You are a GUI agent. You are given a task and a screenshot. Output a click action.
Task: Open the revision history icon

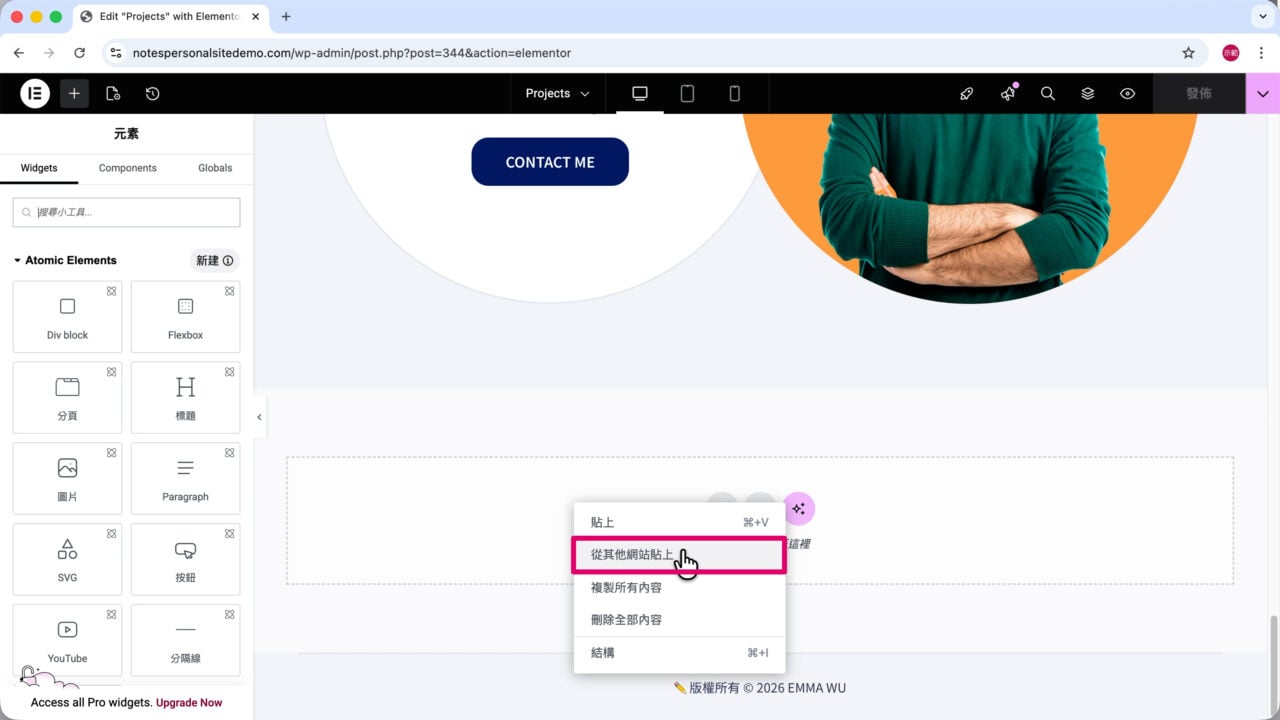pos(152,93)
